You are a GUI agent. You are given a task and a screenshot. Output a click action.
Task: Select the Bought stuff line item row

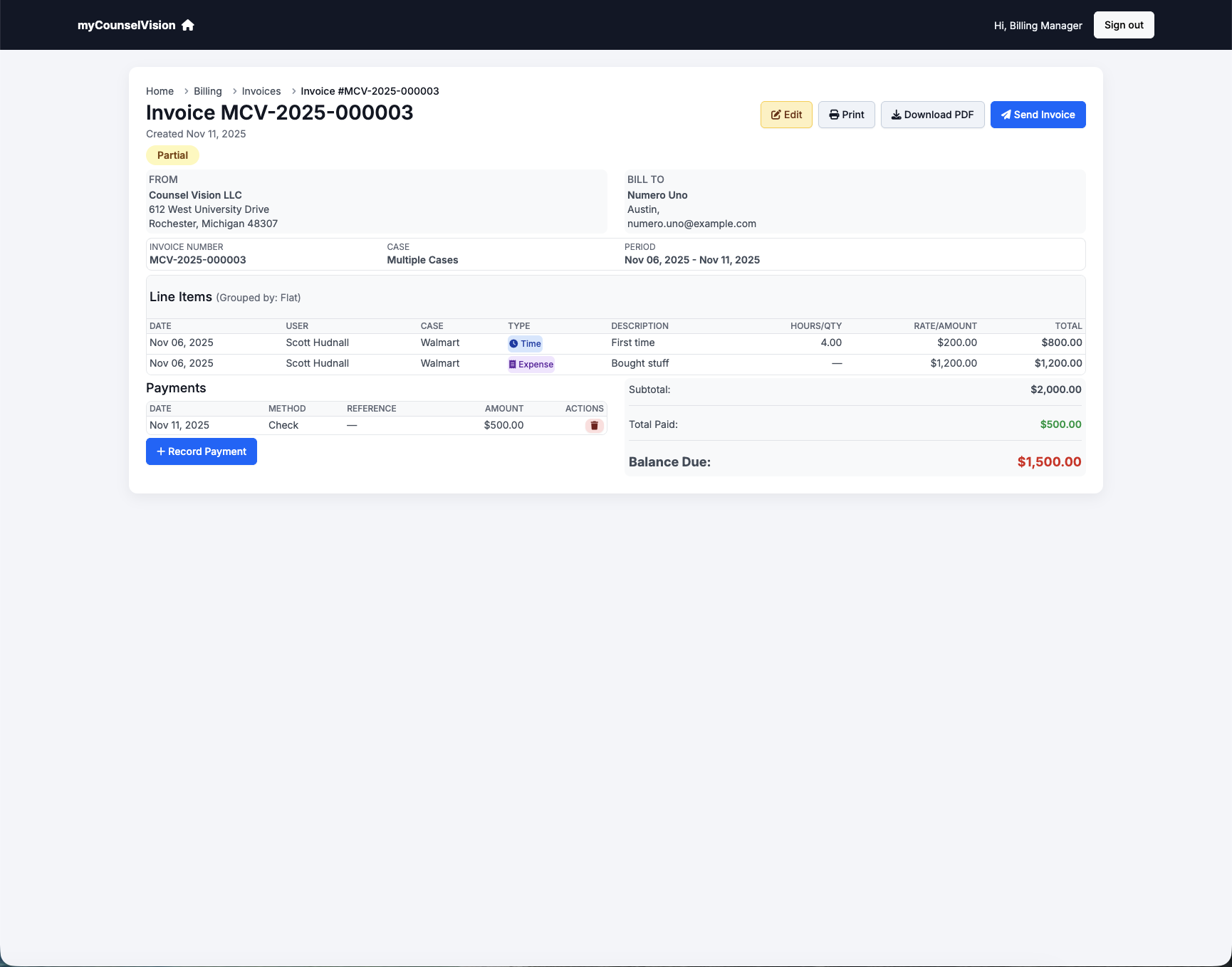click(x=640, y=364)
